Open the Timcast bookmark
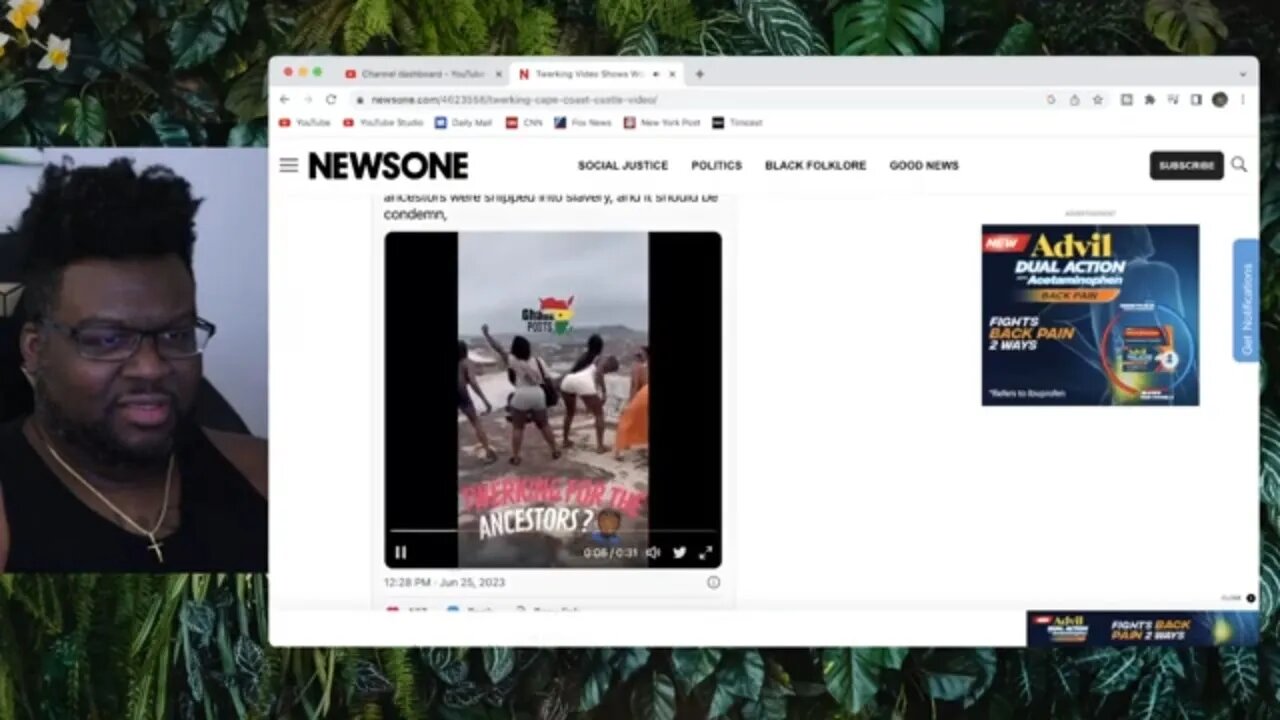This screenshot has height=720, width=1280. pos(738,122)
